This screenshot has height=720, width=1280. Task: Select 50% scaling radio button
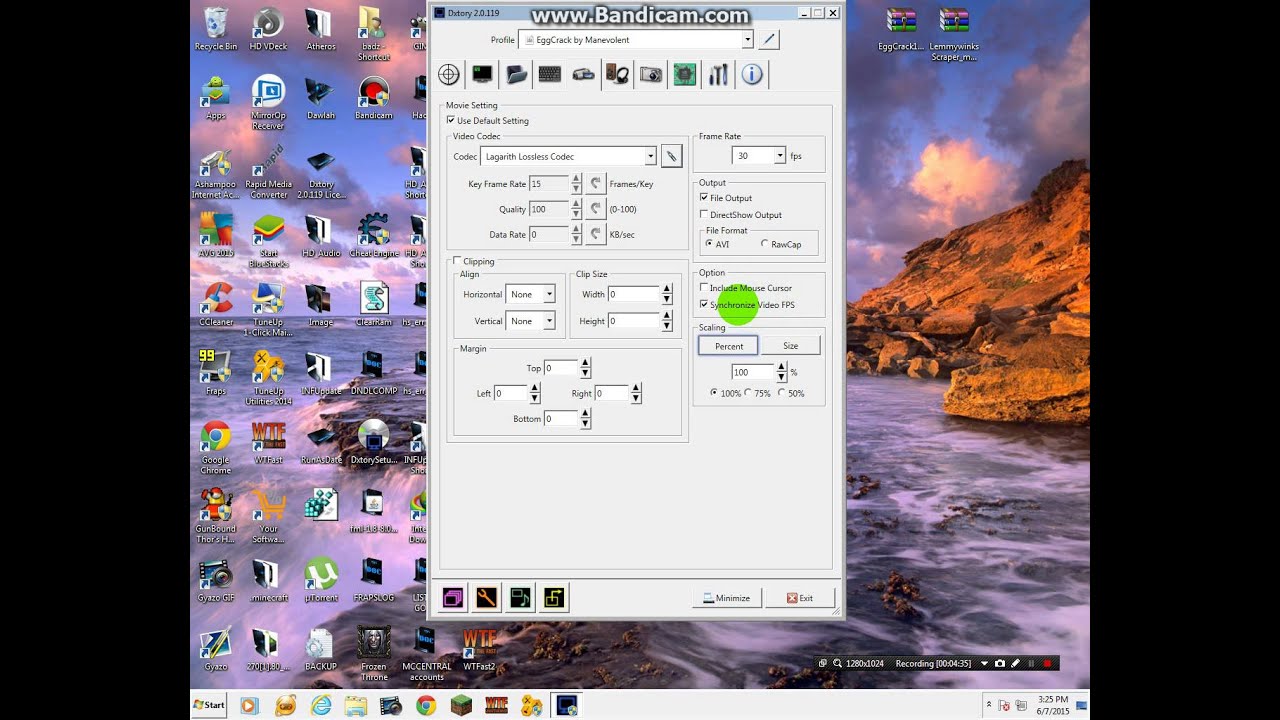(x=782, y=393)
